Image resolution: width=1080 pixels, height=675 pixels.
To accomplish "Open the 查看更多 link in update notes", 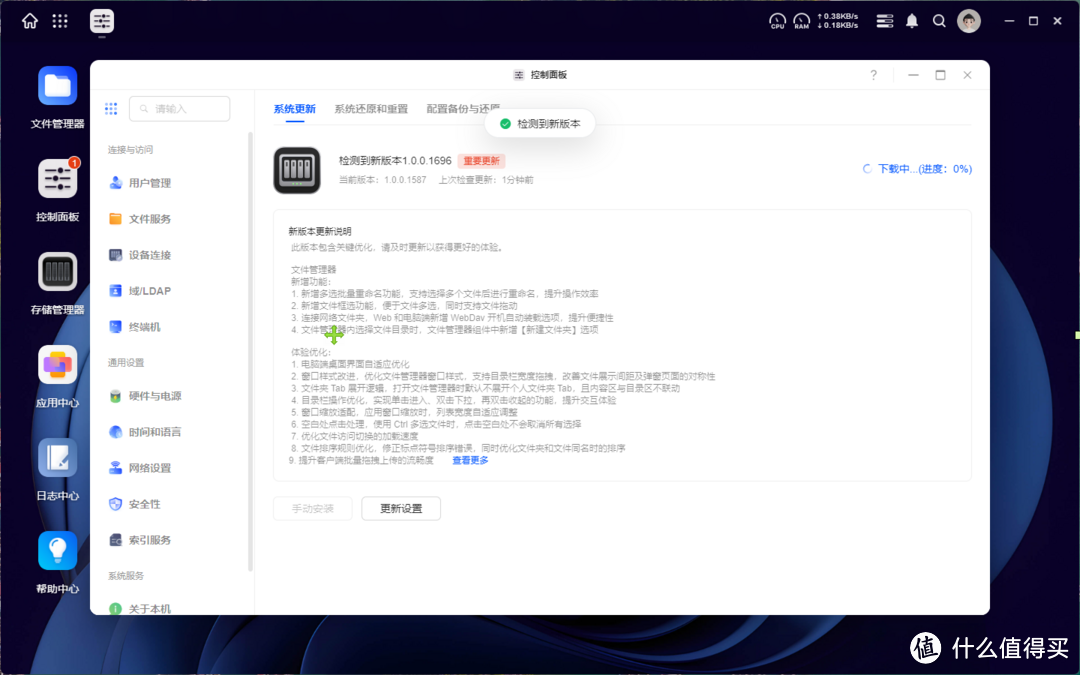I will (469, 460).
